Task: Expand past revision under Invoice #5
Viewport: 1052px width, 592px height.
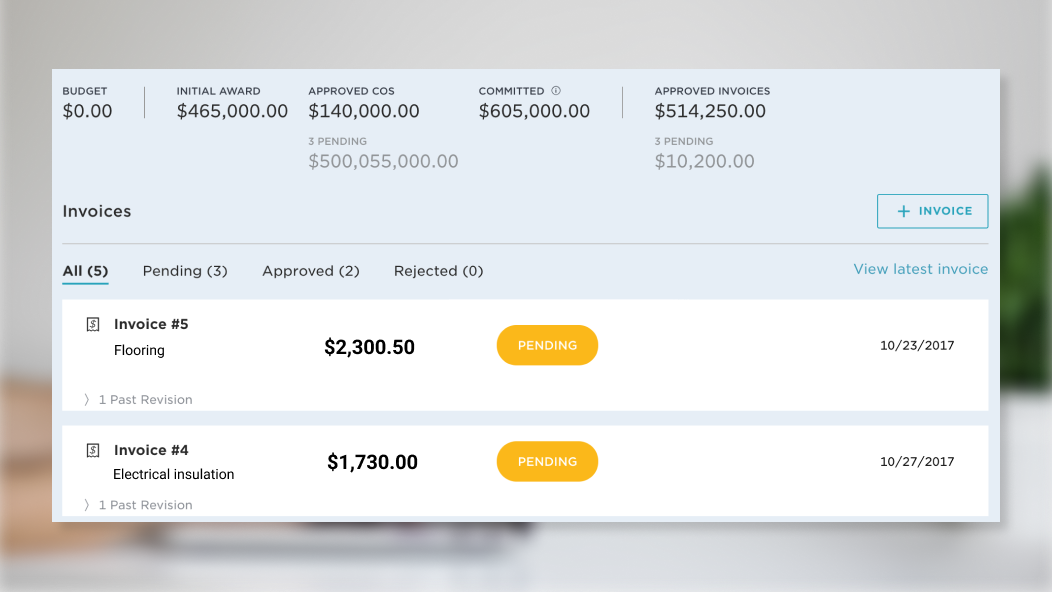Action: [x=138, y=400]
